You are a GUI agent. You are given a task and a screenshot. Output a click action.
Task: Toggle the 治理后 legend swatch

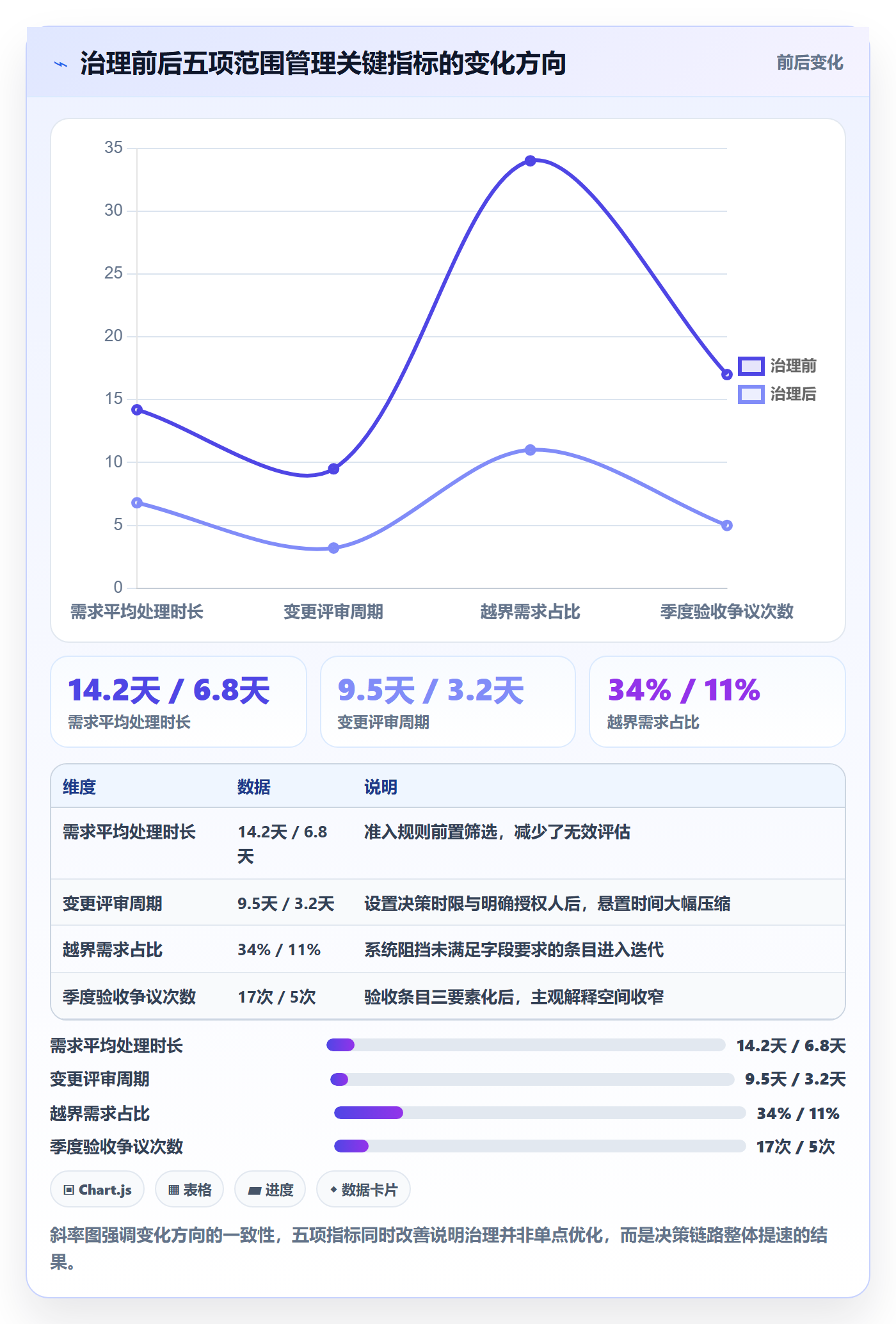(x=751, y=394)
